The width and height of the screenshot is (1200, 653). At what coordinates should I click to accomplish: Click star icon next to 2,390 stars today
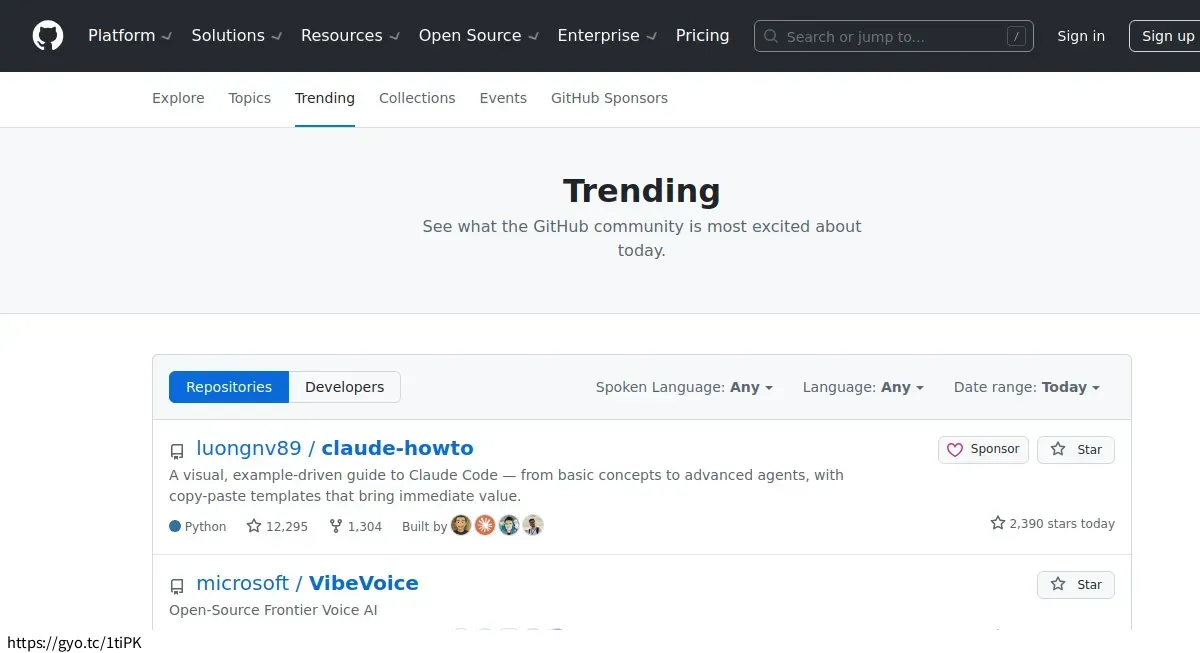point(997,523)
